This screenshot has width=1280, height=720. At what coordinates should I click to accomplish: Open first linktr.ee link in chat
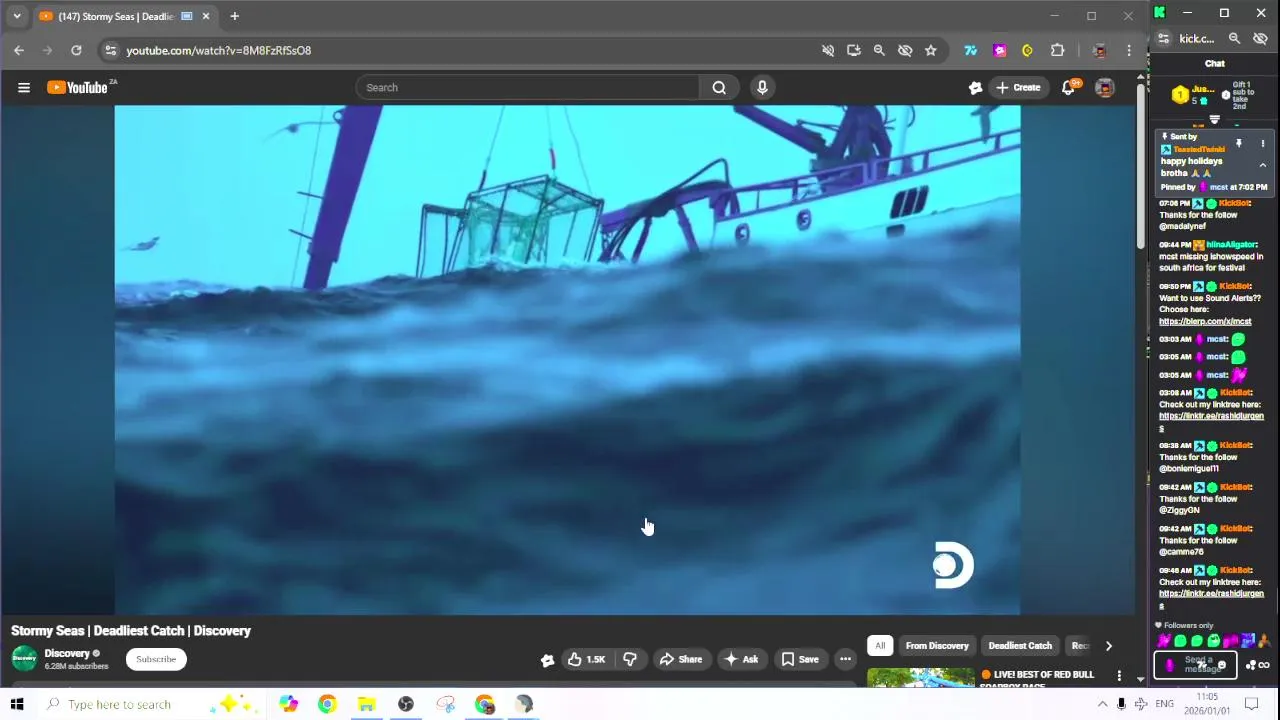click(x=1211, y=421)
